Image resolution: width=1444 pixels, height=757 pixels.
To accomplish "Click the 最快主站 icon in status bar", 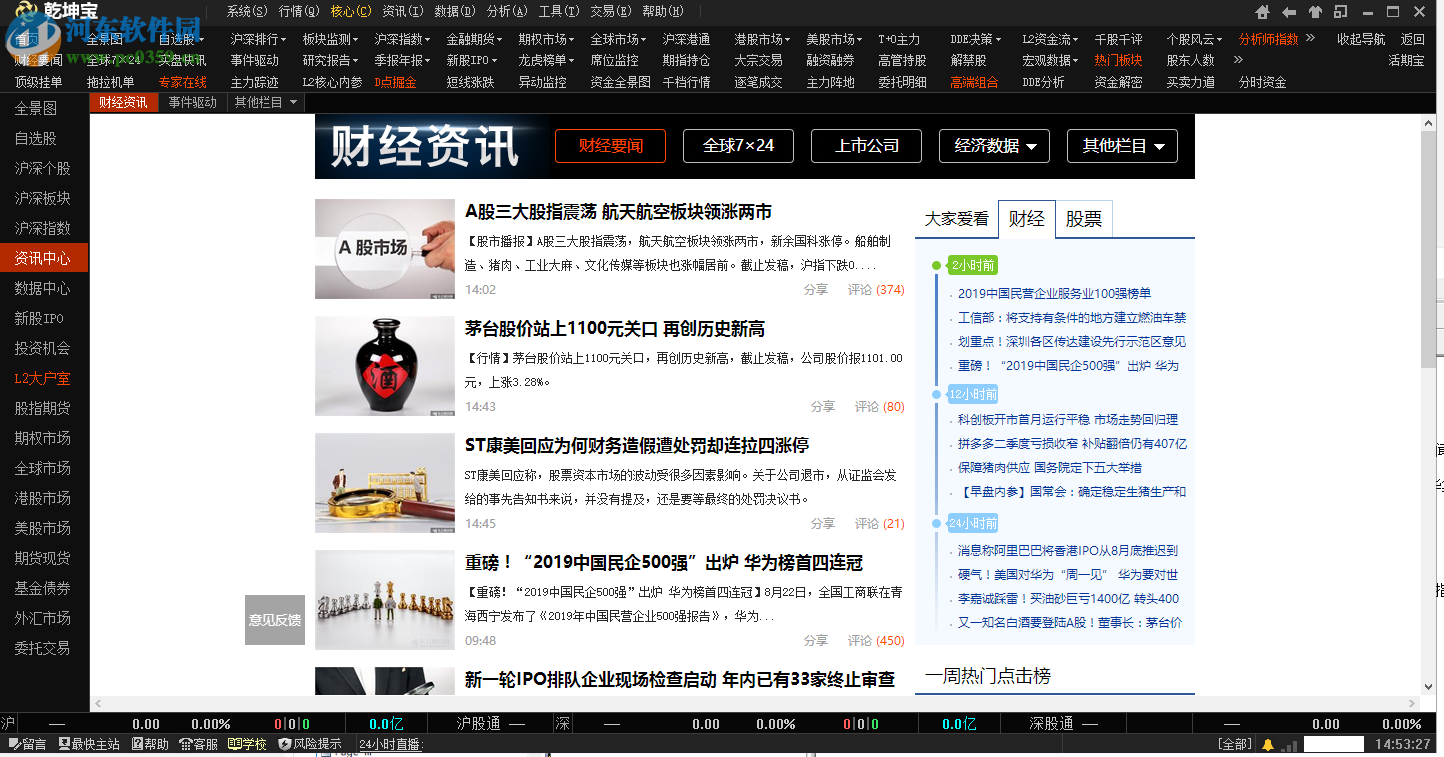I will [x=63, y=745].
